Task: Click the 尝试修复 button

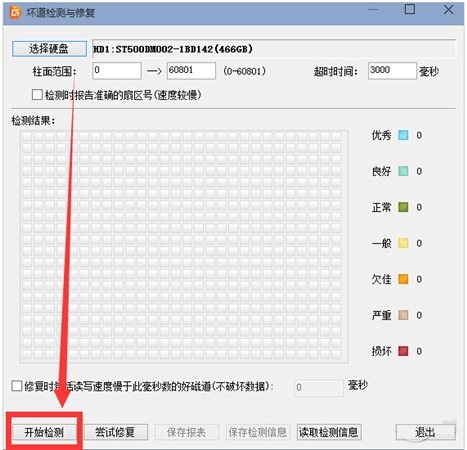Action: click(115, 432)
